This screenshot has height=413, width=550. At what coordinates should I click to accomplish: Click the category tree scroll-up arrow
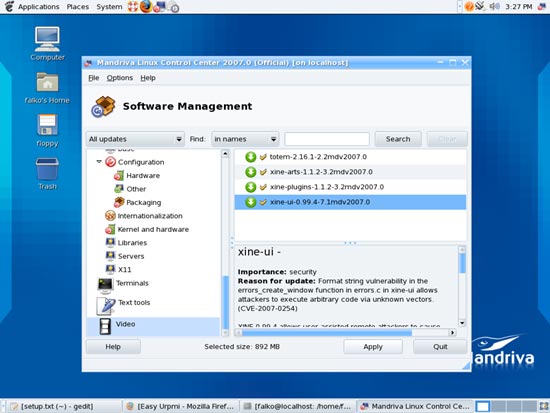(x=225, y=154)
